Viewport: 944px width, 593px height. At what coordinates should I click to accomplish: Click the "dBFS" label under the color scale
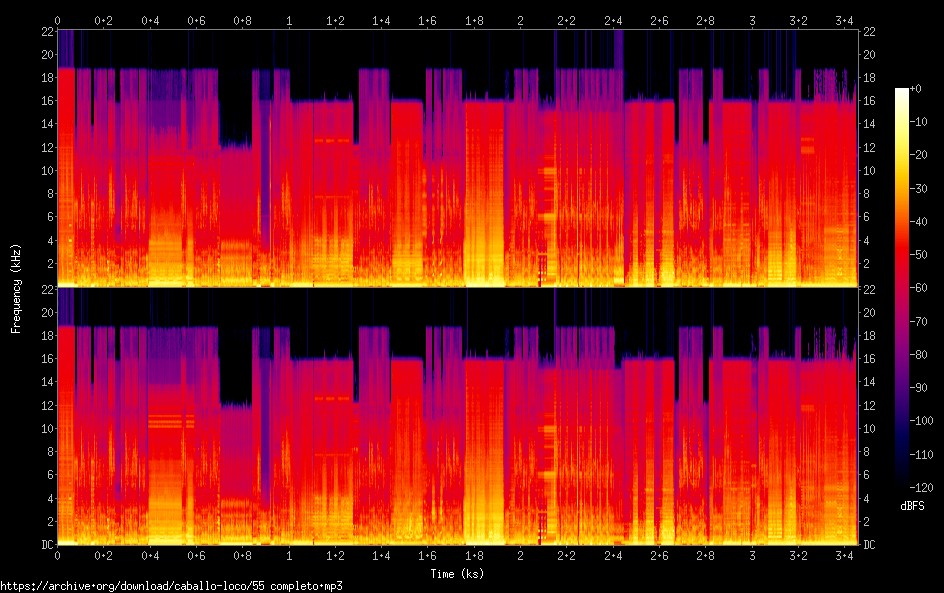[912, 506]
